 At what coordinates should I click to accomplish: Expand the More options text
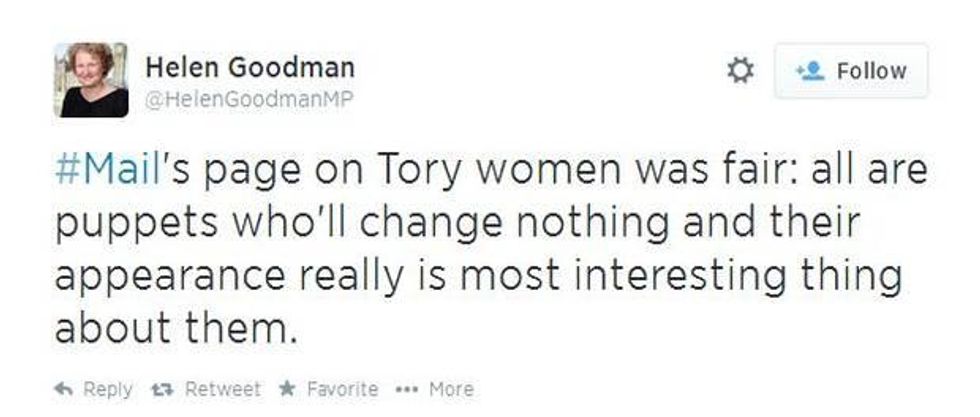click(x=451, y=389)
